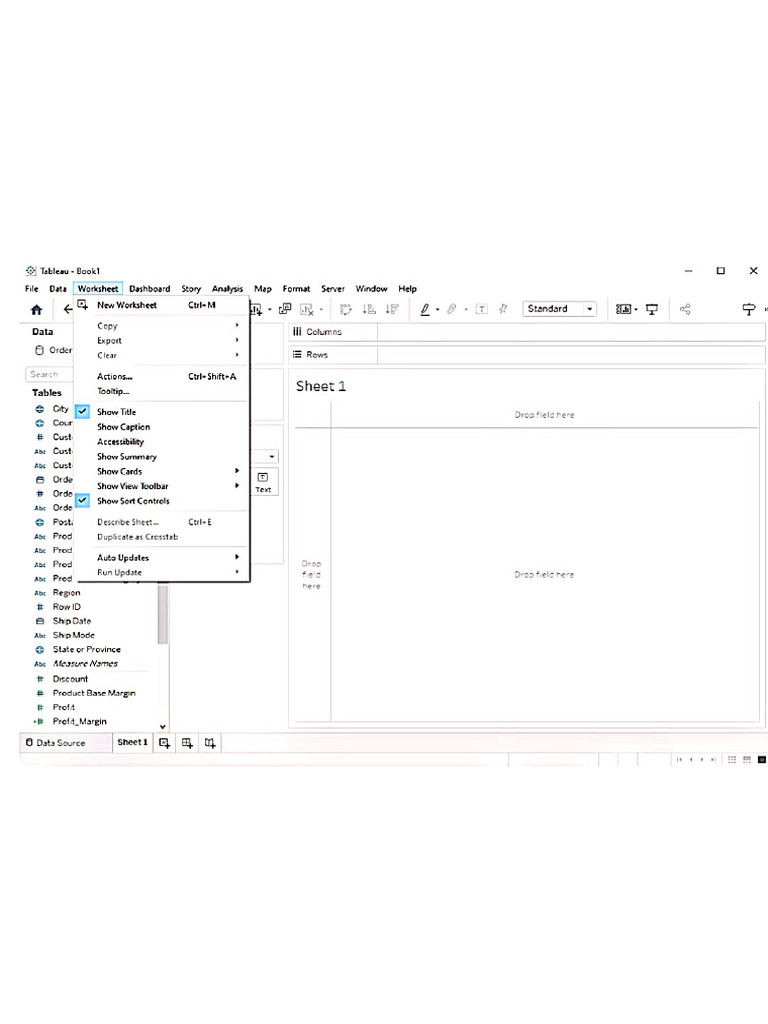
Task: Click the Presentation mode icon
Action: tap(652, 310)
